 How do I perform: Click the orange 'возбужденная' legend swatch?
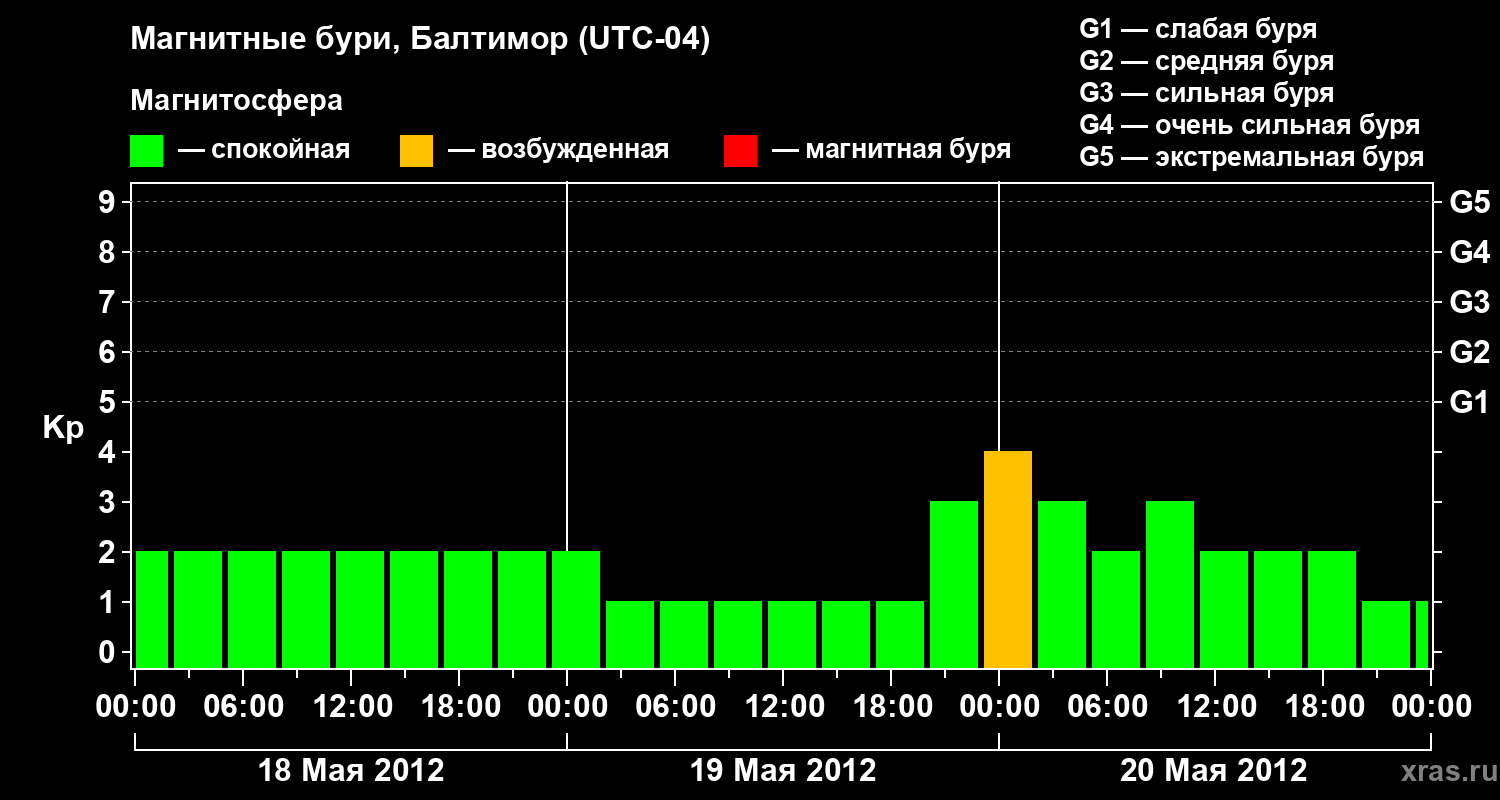pyautogui.click(x=416, y=151)
